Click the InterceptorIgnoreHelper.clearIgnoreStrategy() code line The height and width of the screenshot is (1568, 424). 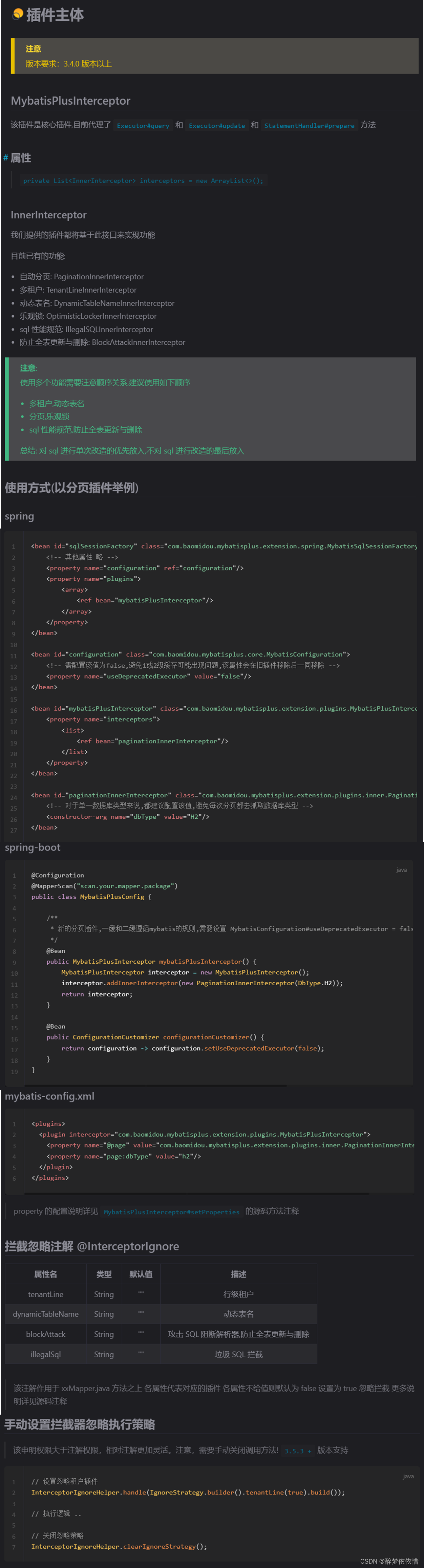point(119,1547)
